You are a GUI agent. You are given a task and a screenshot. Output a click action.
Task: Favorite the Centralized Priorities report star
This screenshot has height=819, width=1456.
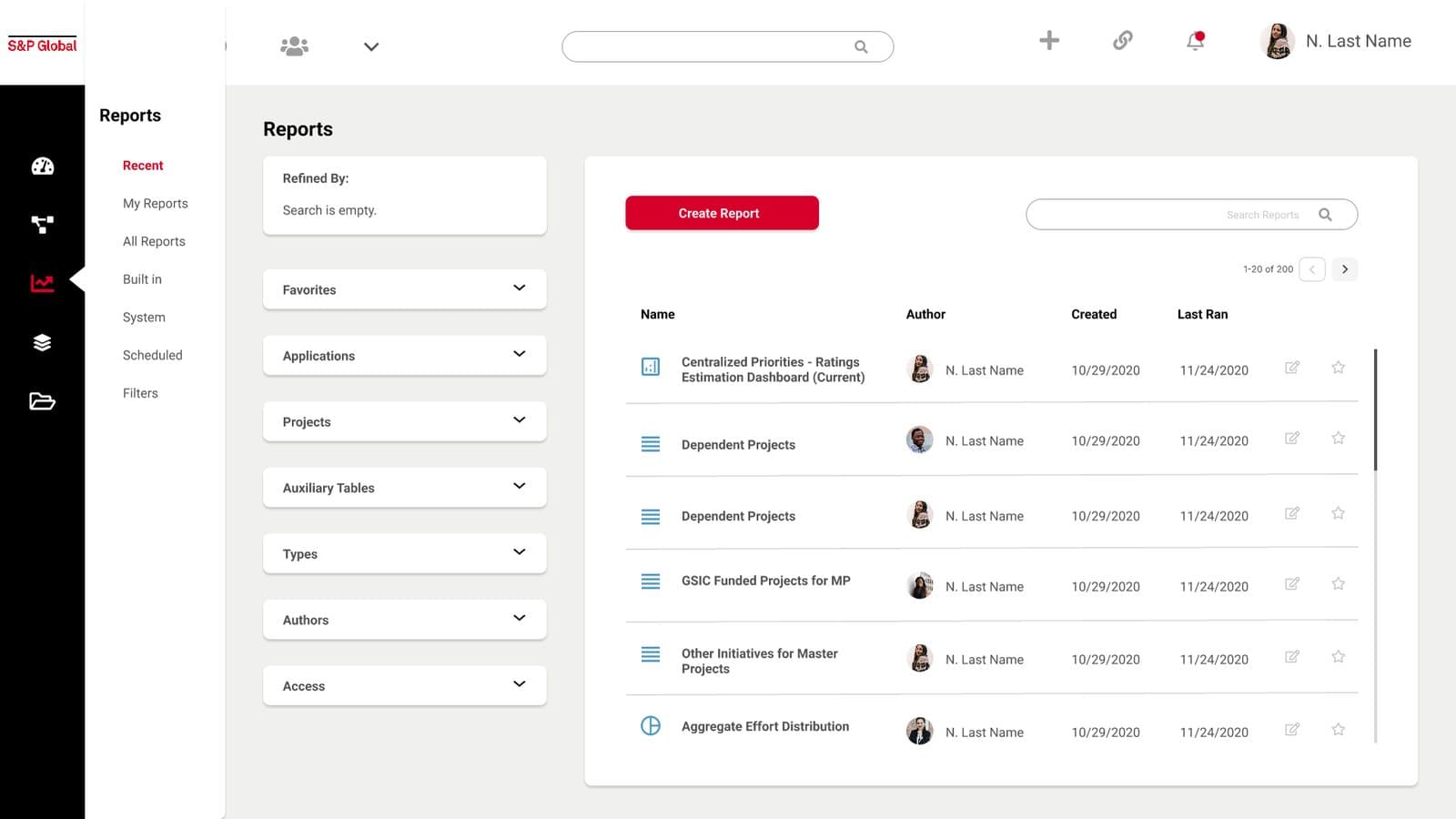(x=1338, y=368)
